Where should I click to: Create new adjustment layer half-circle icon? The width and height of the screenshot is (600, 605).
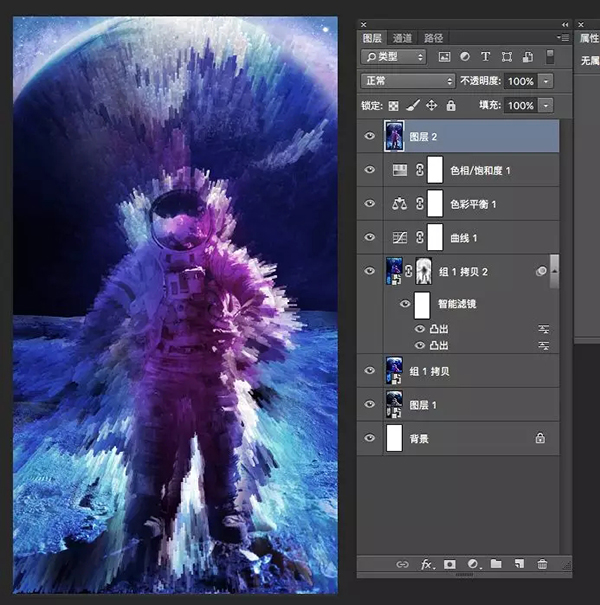point(473,564)
